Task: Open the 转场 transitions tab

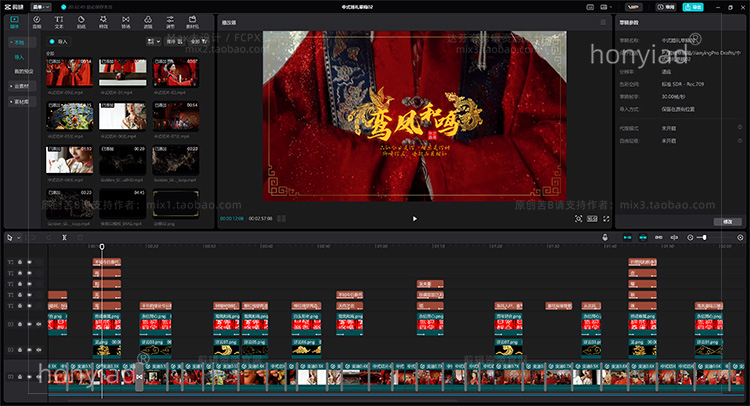Action: pyautogui.click(x=125, y=22)
